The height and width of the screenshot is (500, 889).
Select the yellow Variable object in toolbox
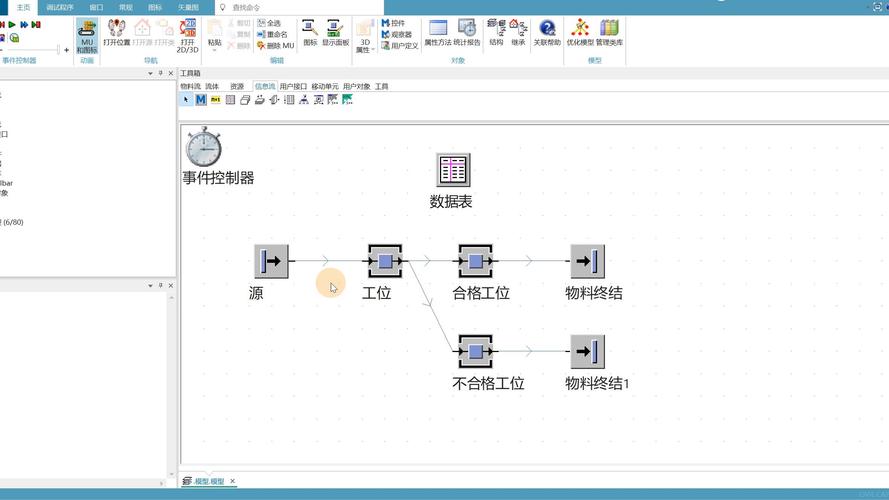click(215, 100)
